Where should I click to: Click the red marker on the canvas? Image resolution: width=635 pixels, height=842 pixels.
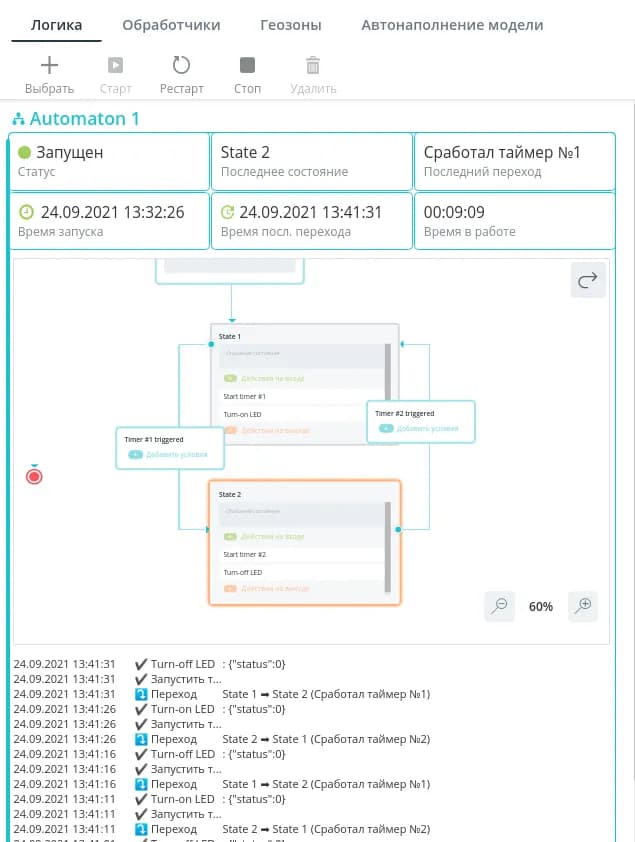pyautogui.click(x=34, y=476)
